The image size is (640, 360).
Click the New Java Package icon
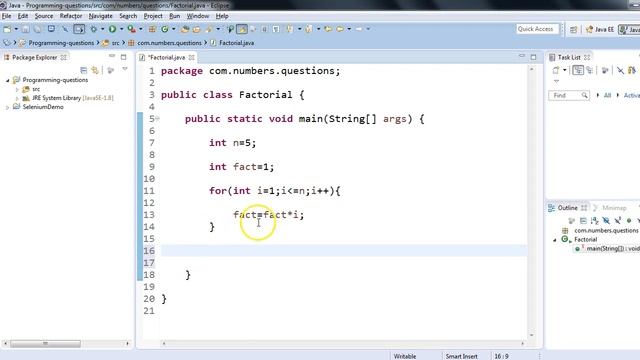click(152, 29)
